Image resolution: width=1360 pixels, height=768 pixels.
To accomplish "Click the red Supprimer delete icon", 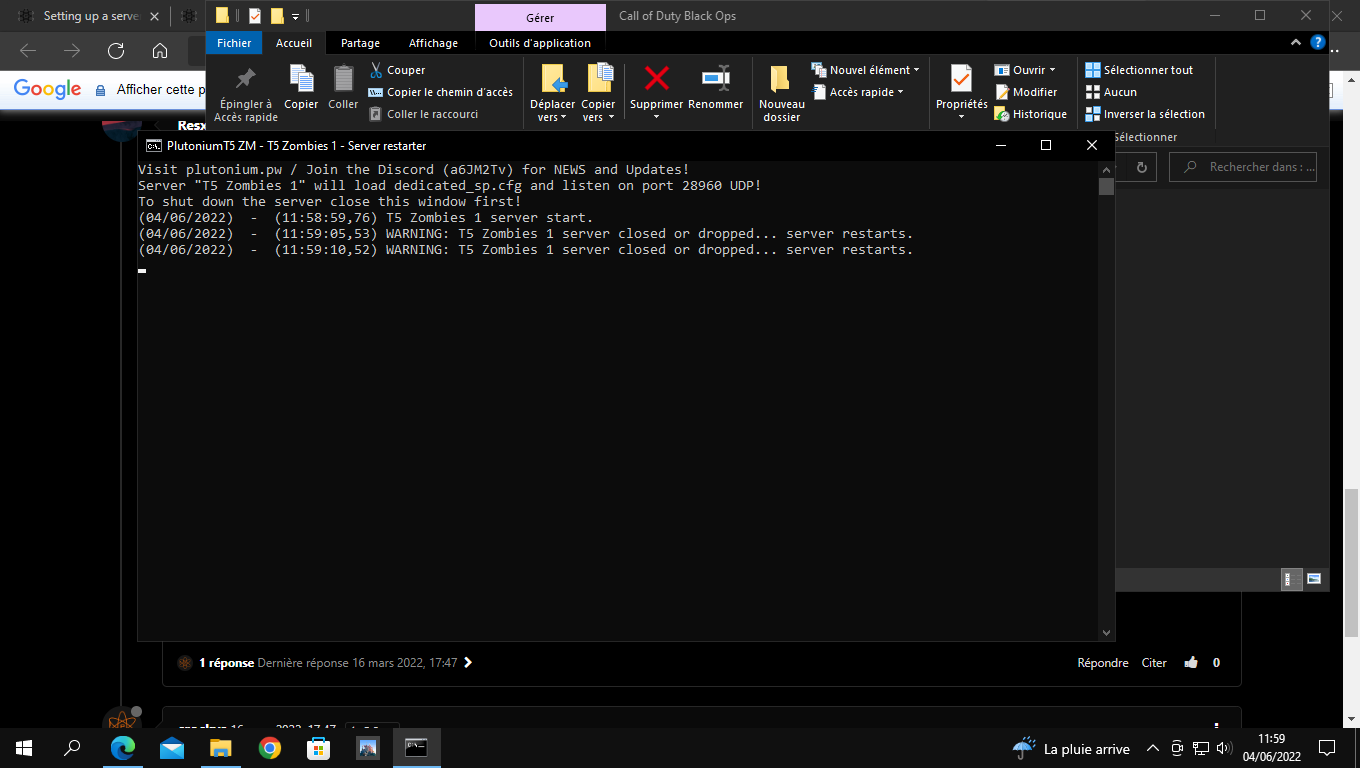I will click(656, 79).
